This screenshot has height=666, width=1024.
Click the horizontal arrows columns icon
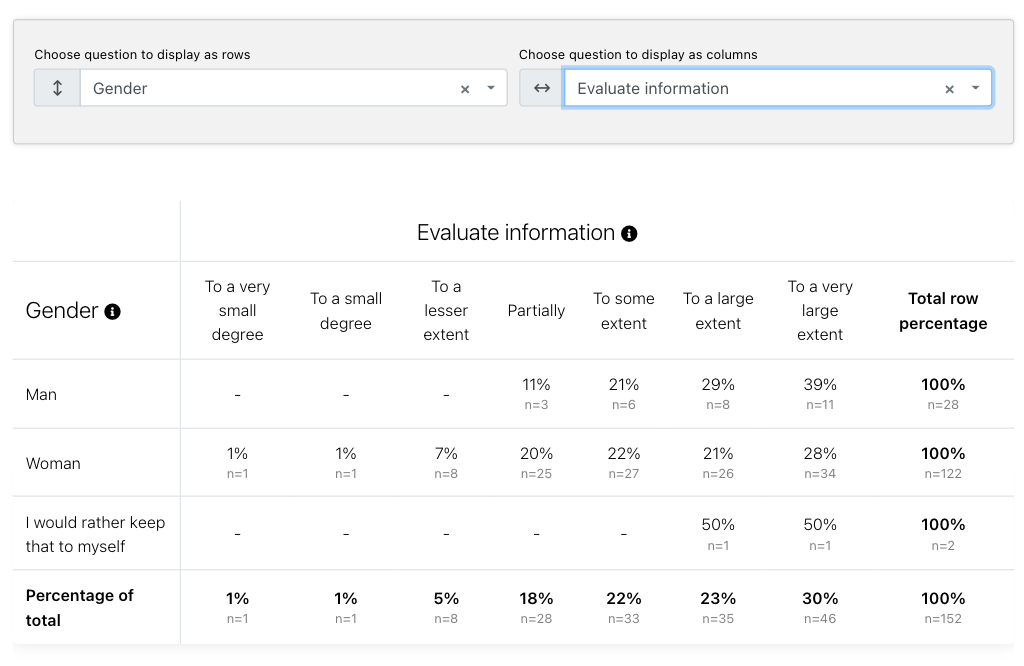[x=541, y=88]
